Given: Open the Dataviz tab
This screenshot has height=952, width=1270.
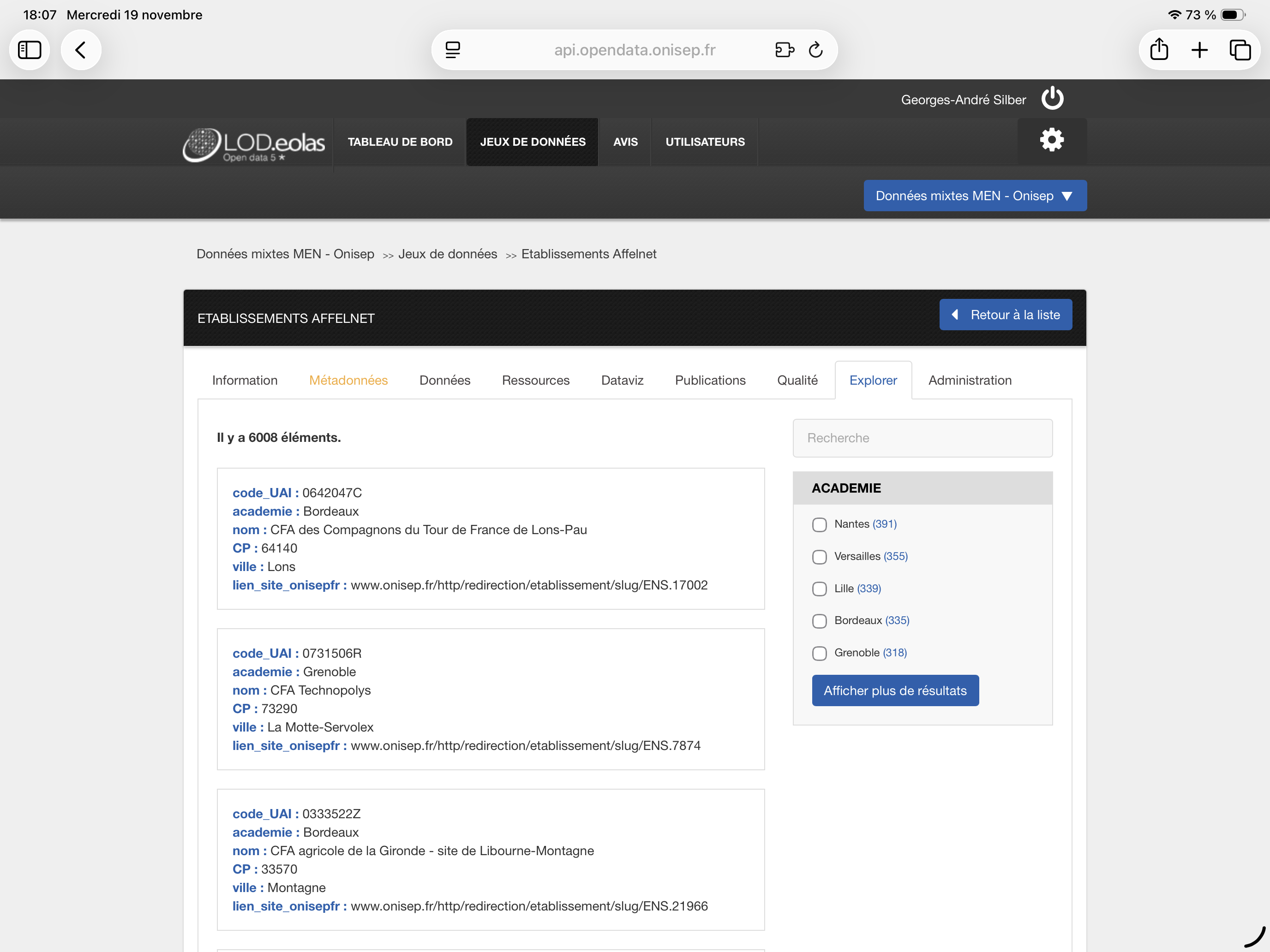Looking at the screenshot, I should click(x=622, y=381).
